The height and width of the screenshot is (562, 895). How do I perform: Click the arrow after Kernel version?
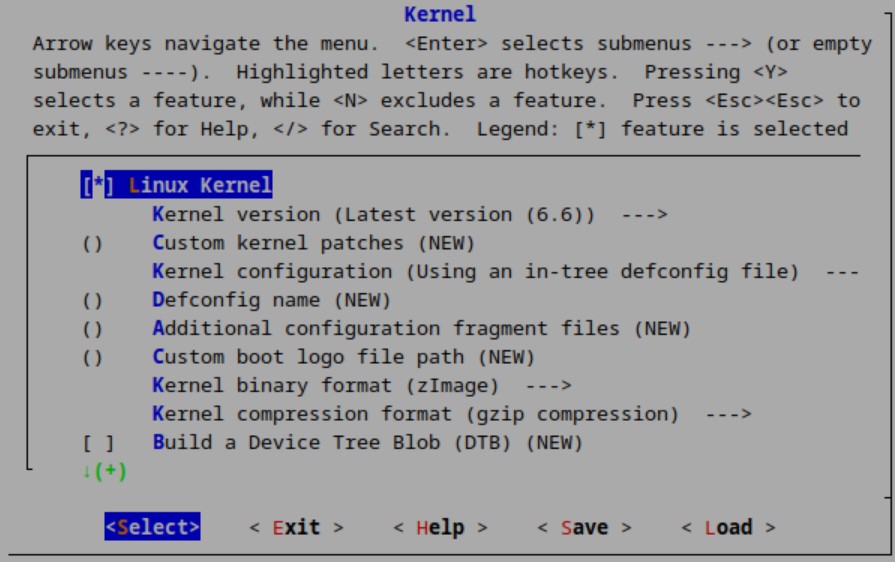click(x=643, y=215)
